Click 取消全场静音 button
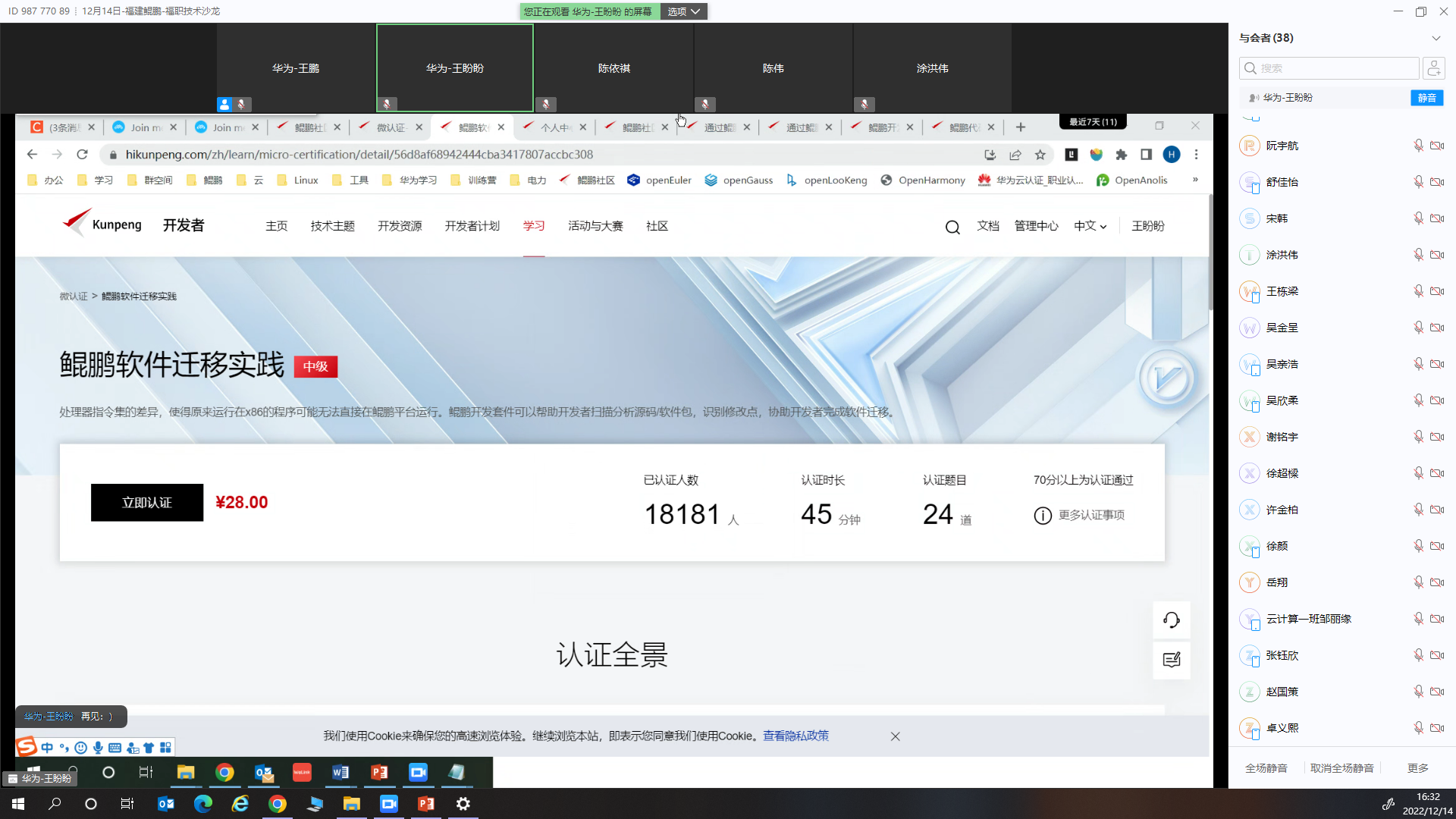 pyautogui.click(x=1341, y=768)
